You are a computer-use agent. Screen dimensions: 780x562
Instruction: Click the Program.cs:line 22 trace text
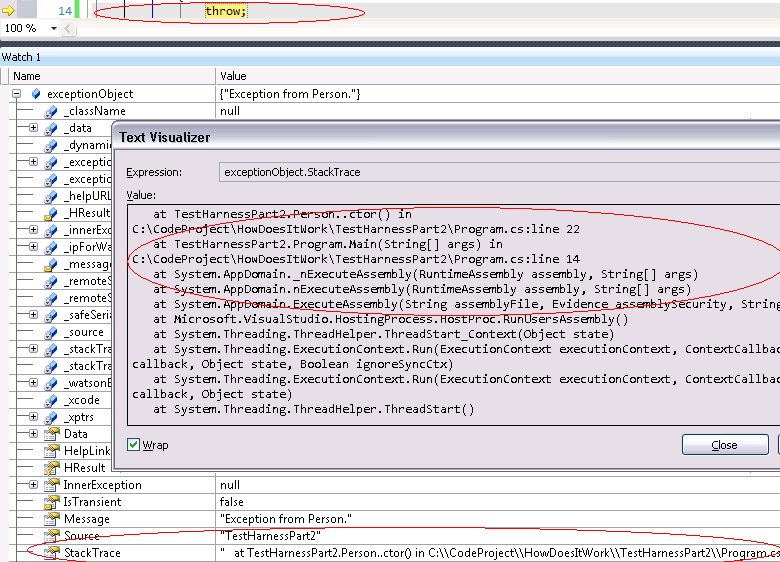click(517, 229)
